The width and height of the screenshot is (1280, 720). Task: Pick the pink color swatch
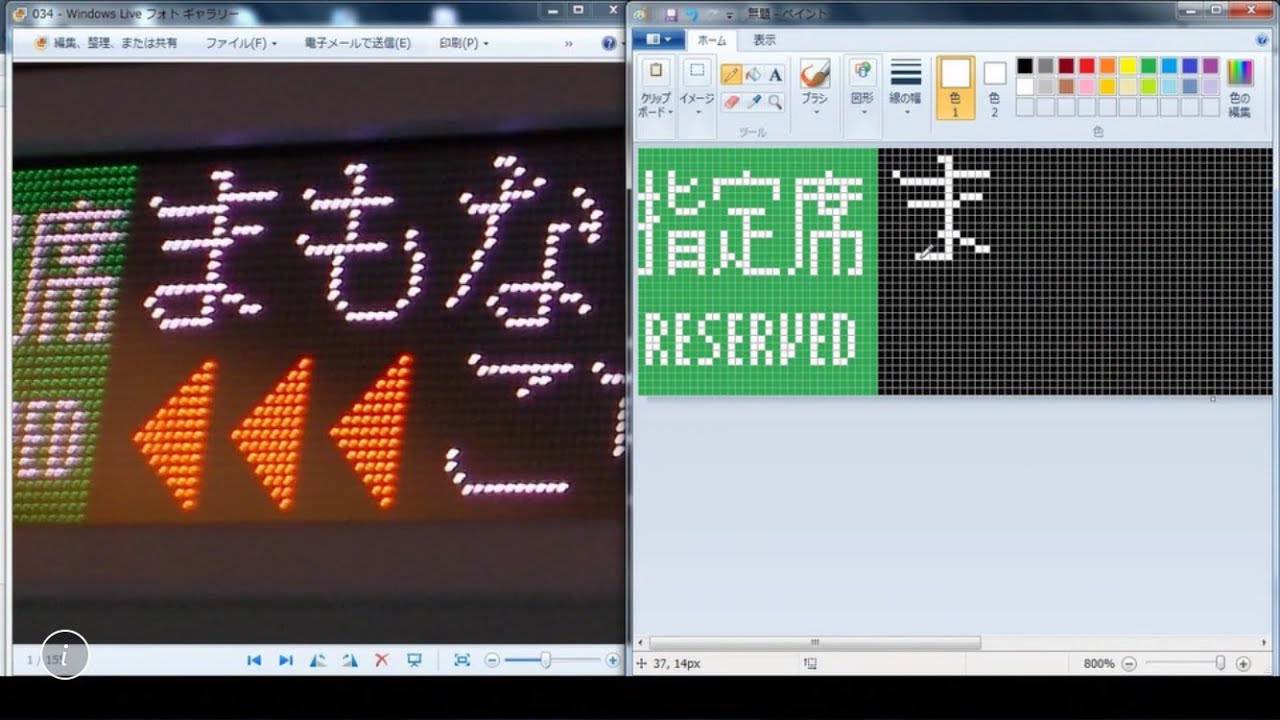click(x=1087, y=86)
